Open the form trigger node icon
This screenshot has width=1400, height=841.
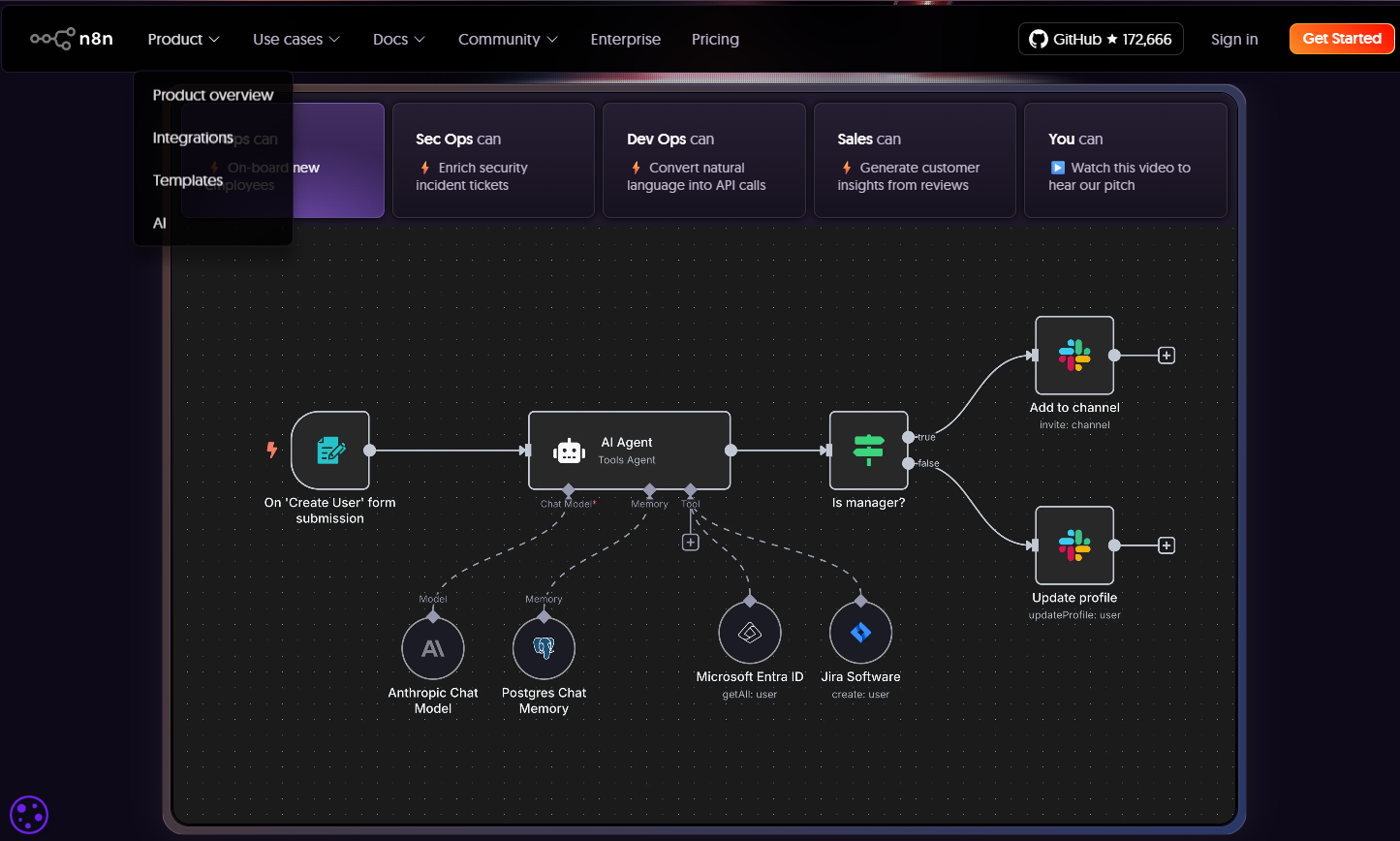330,451
